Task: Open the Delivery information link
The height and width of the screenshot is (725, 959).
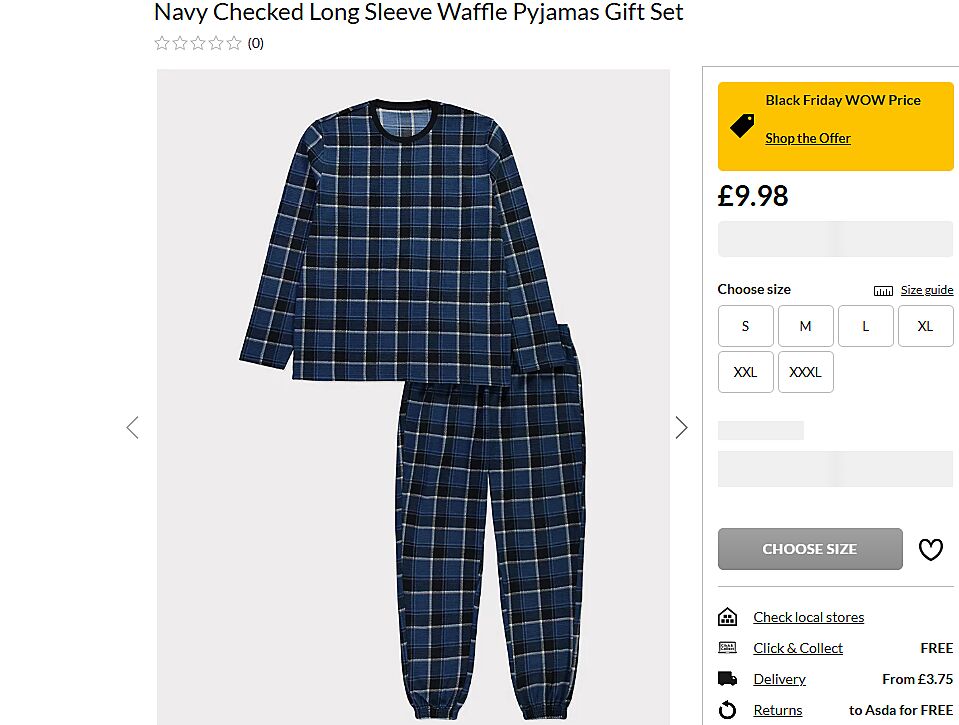Action: click(779, 679)
